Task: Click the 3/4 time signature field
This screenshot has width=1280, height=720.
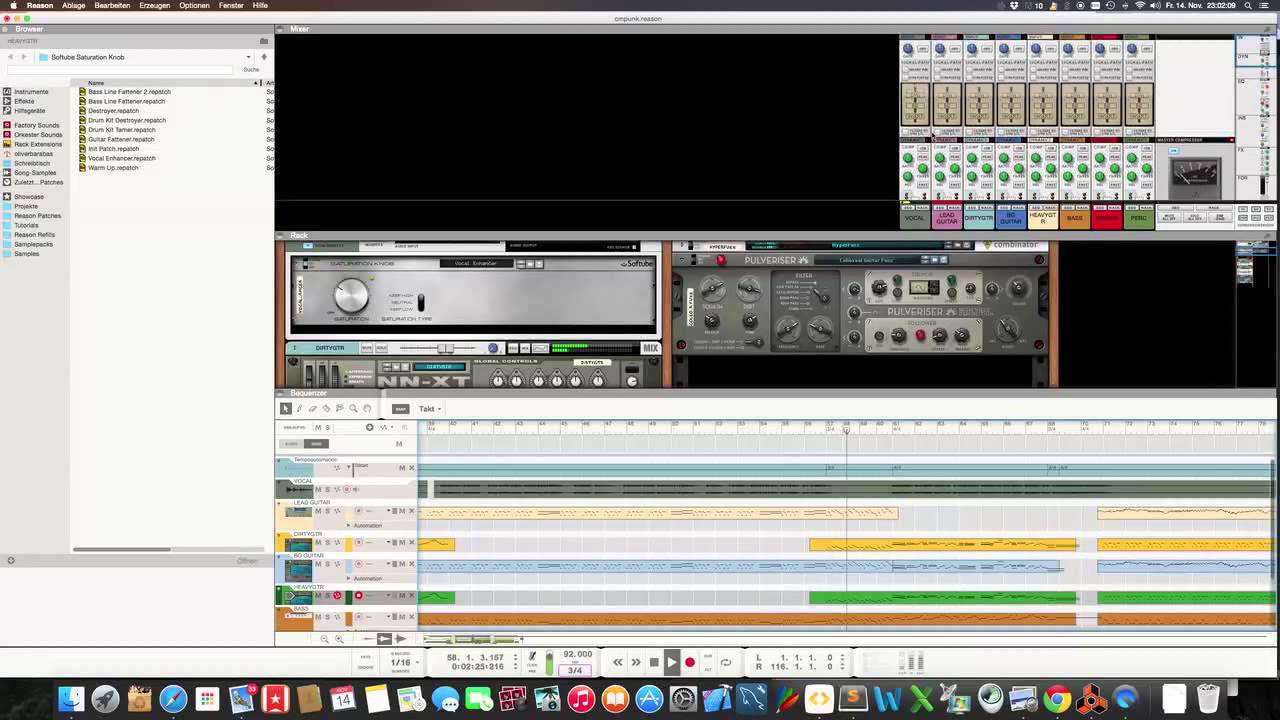Action: click(x=575, y=670)
